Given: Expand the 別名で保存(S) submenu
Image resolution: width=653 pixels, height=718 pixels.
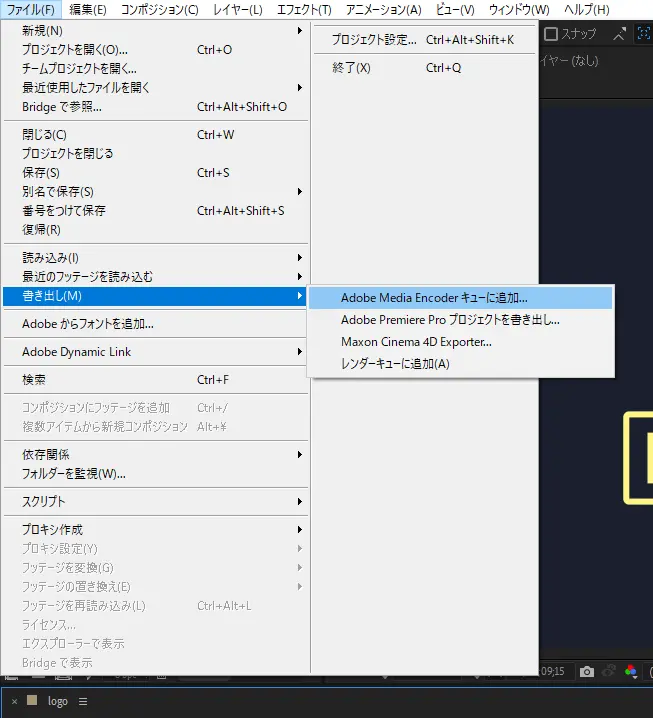Looking at the screenshot, I should [156, 191].
